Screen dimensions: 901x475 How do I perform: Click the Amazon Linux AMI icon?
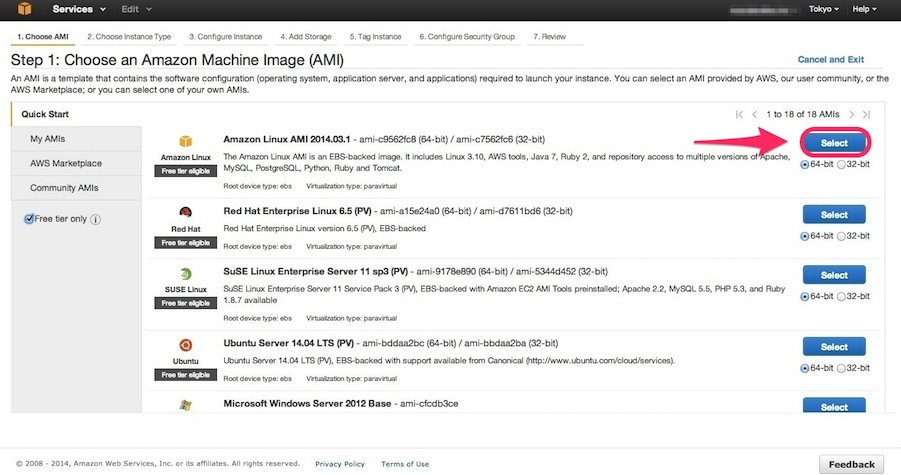pos(185,141)
